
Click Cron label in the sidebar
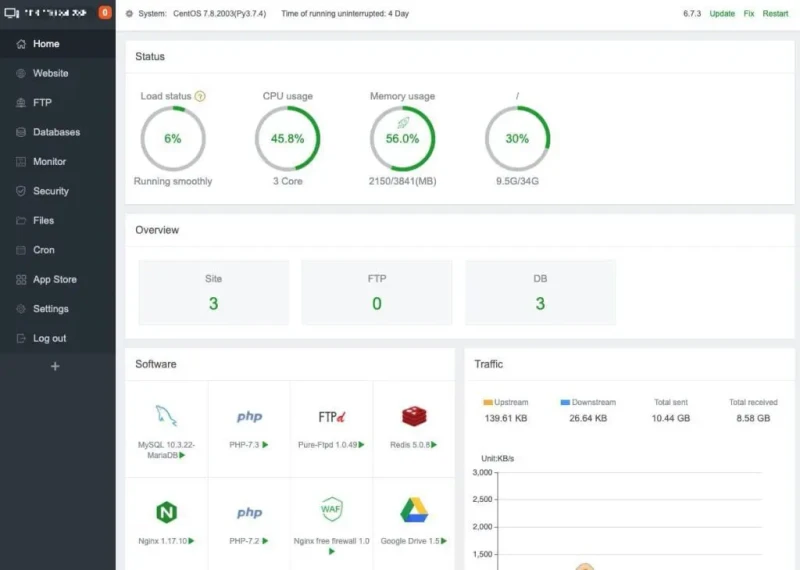coord(44,250)
